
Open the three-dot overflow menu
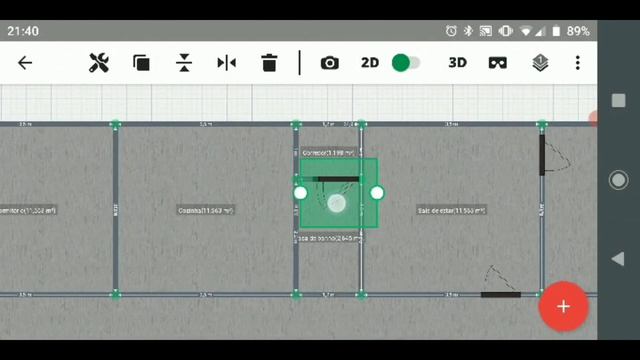(x=578, y=63)
